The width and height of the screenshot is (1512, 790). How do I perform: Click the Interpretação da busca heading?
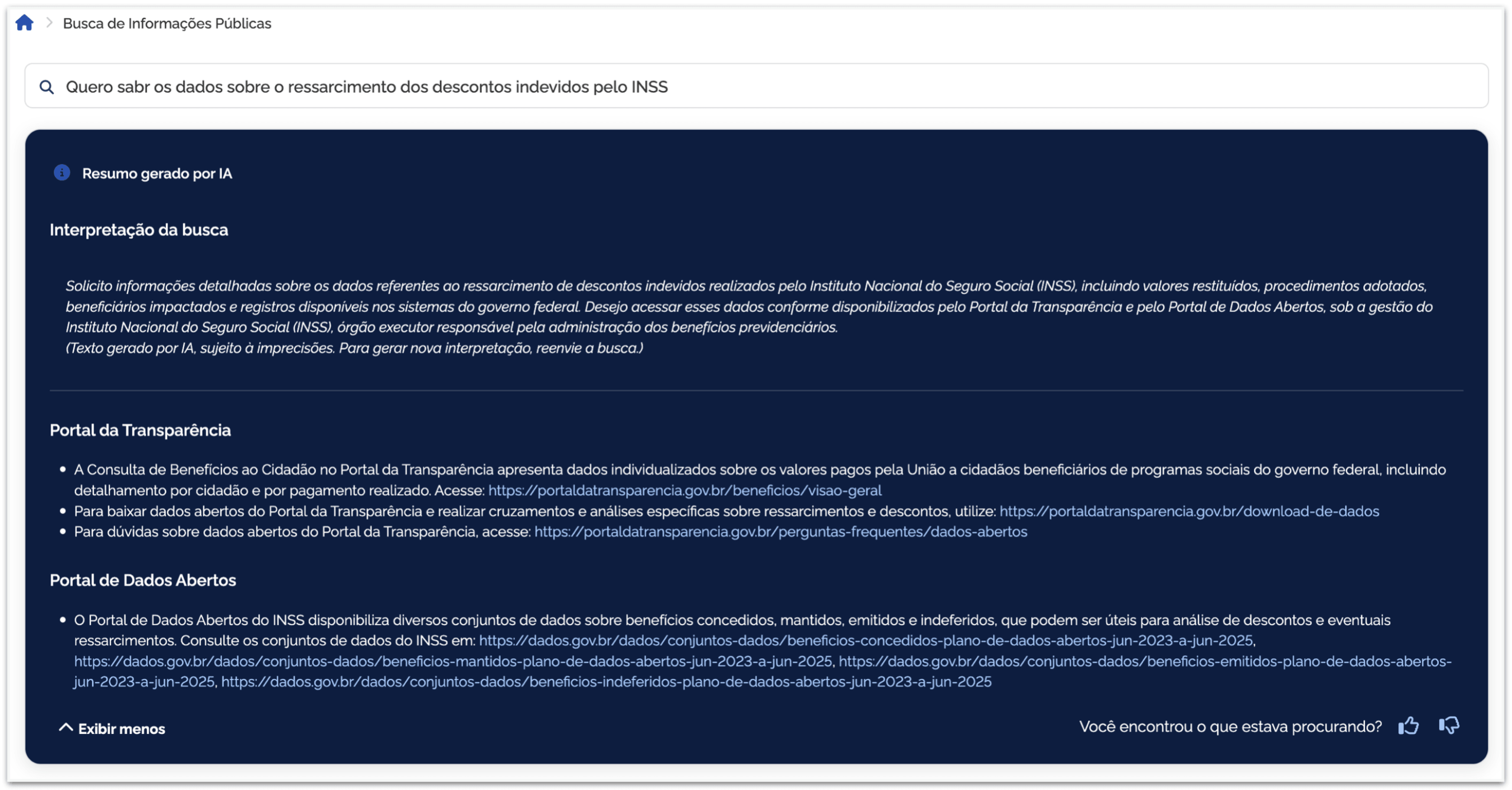point(139,230)
